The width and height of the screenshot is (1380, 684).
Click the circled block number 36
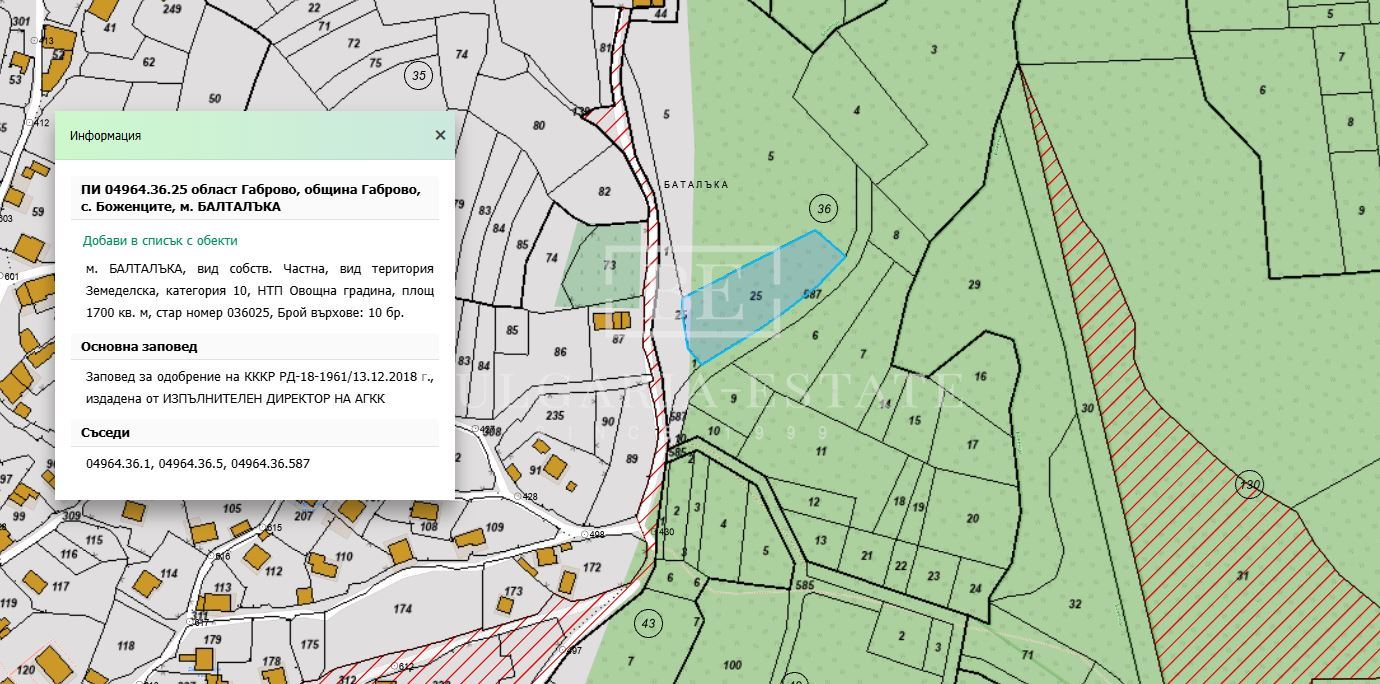824,208
